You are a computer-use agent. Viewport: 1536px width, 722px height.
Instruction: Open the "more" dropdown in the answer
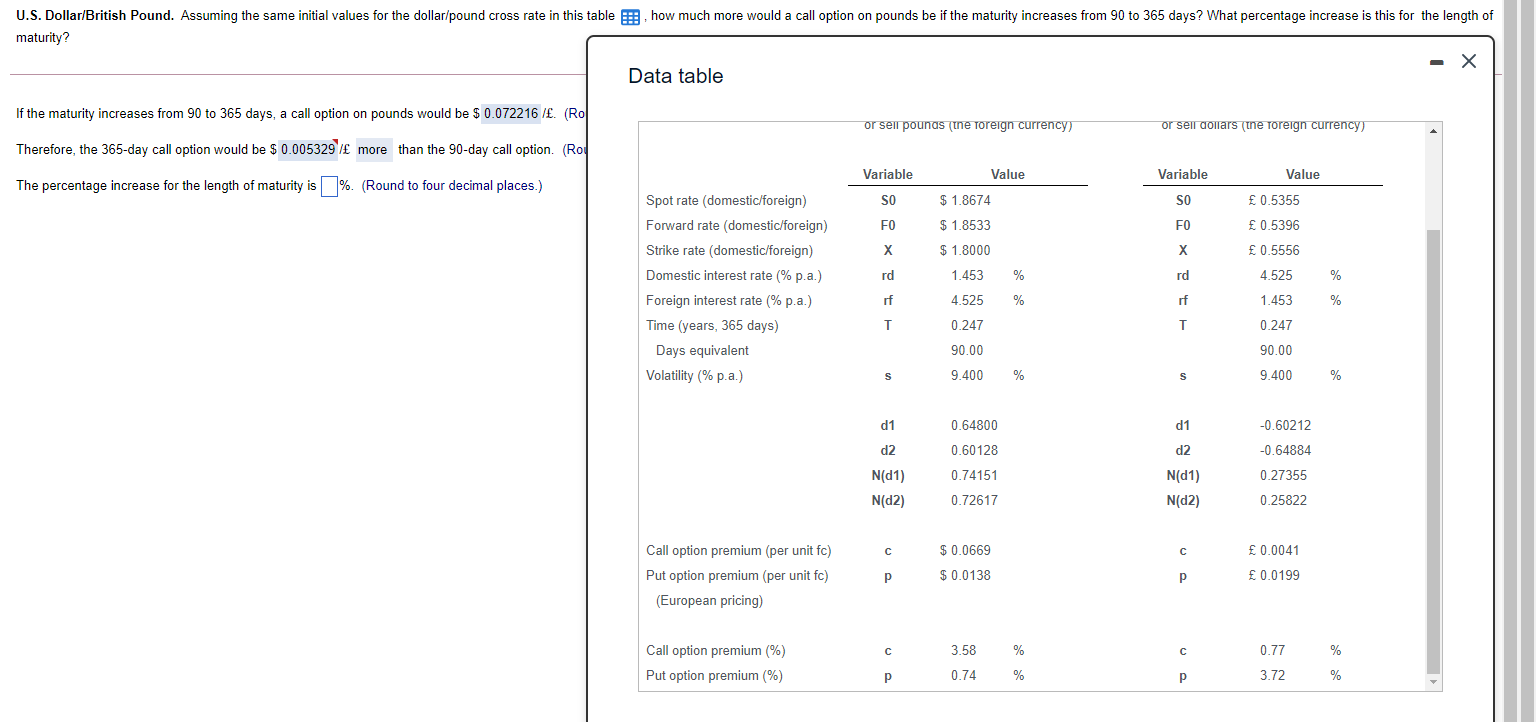coord(372,150)
